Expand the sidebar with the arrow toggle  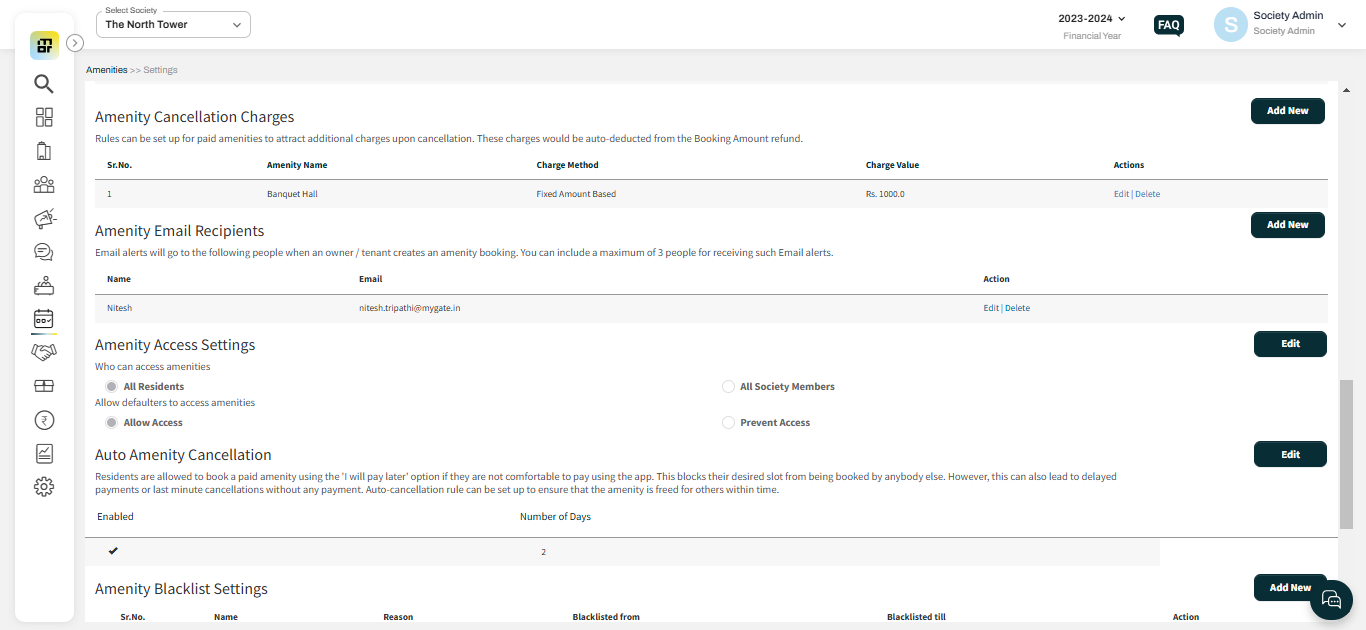(x=75, y=43)
